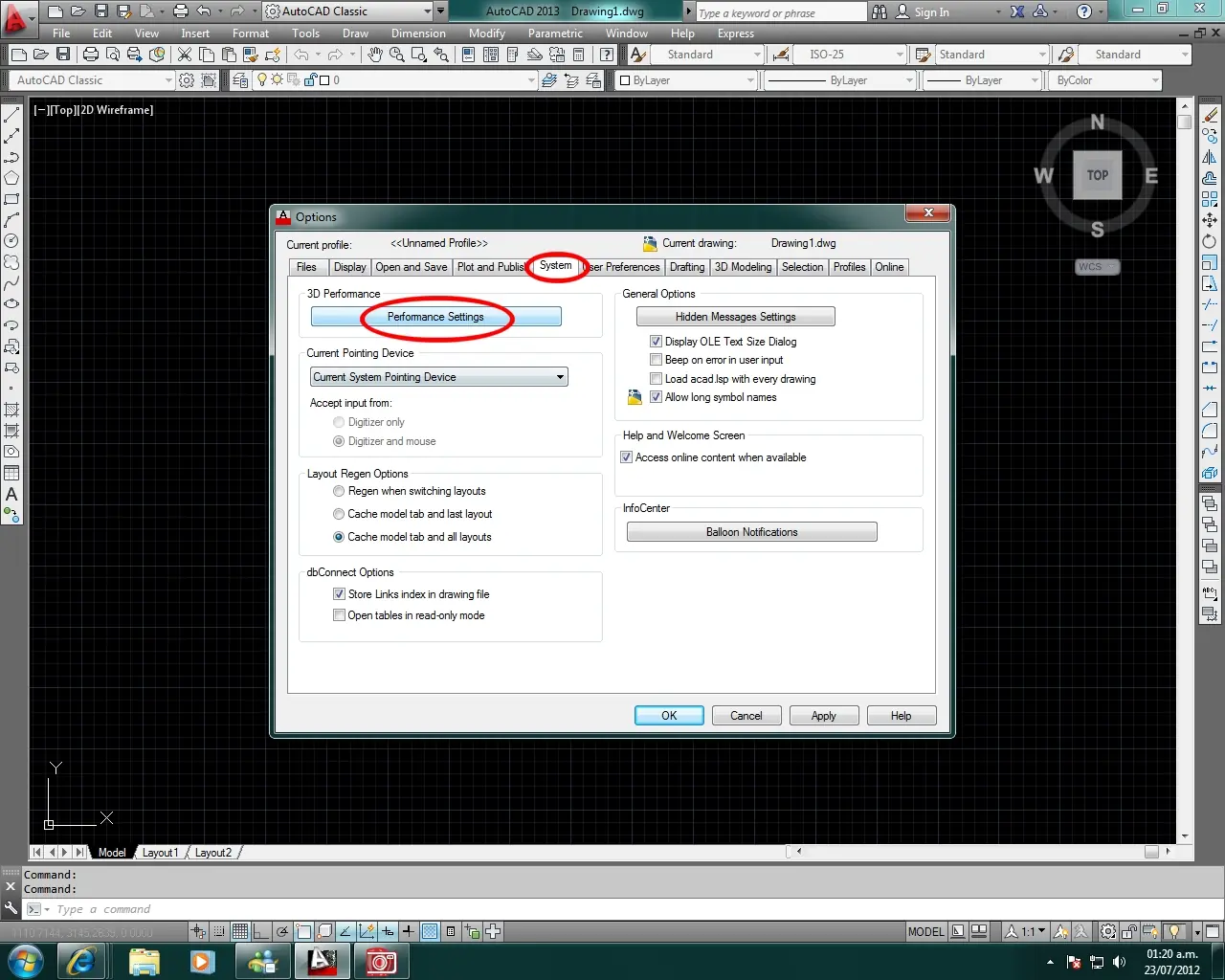Toggle Grid Display in status bar
The image size is (1225, 980).
tap(239, 931)
